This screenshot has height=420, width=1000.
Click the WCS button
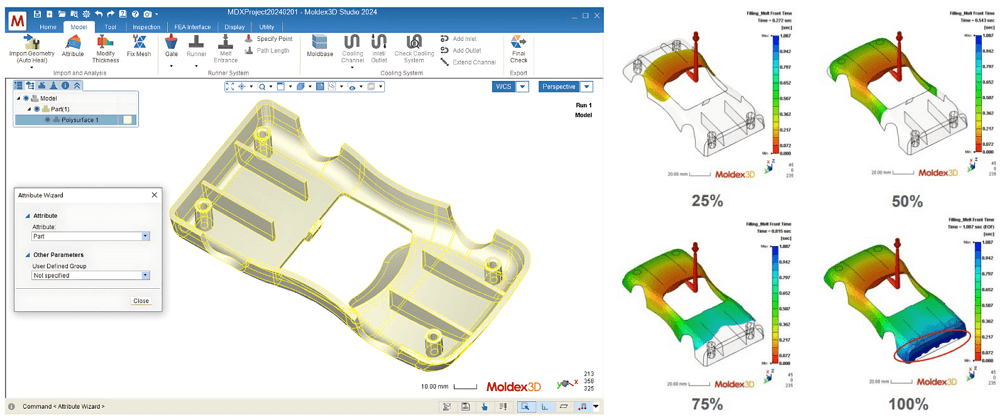click(503, 87)
